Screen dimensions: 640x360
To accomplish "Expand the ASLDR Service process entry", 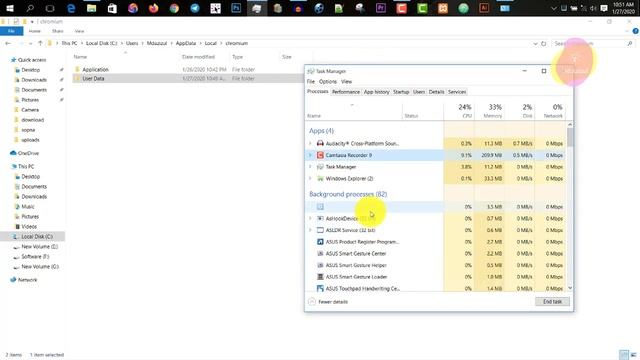I will [310, 230].
